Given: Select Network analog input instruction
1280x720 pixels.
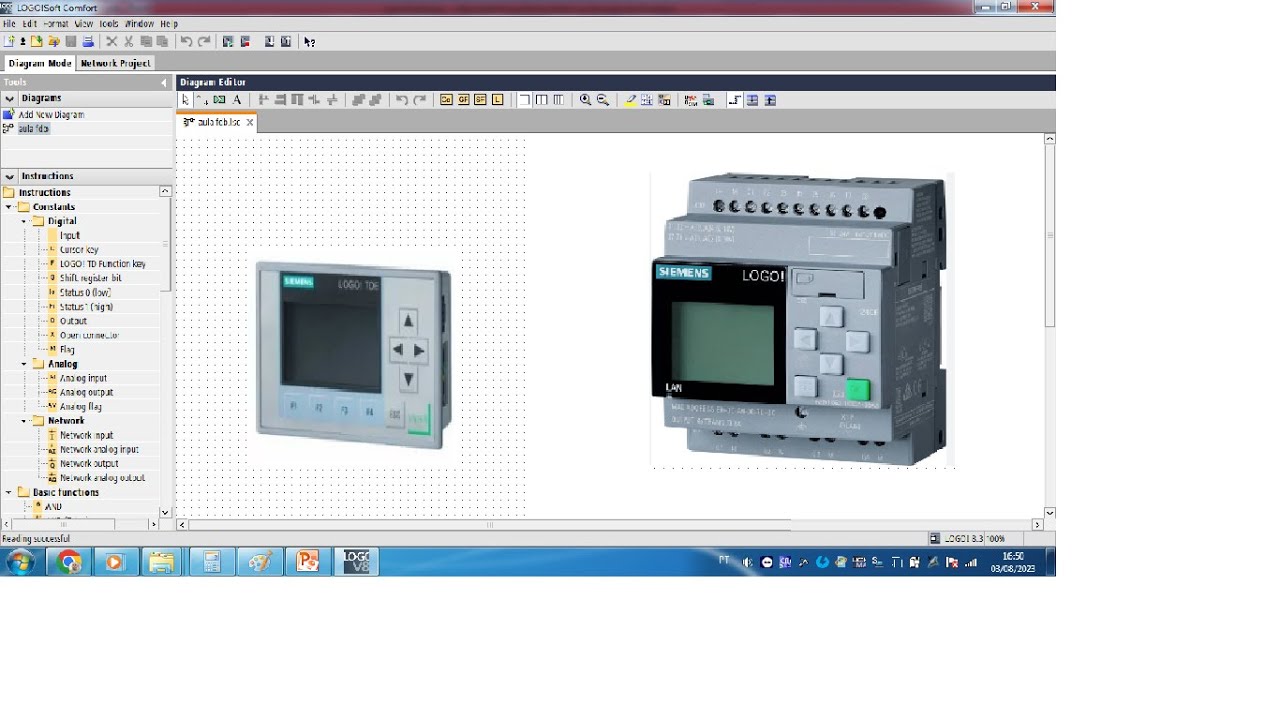Looking at the screenshot, I should 99,450.
